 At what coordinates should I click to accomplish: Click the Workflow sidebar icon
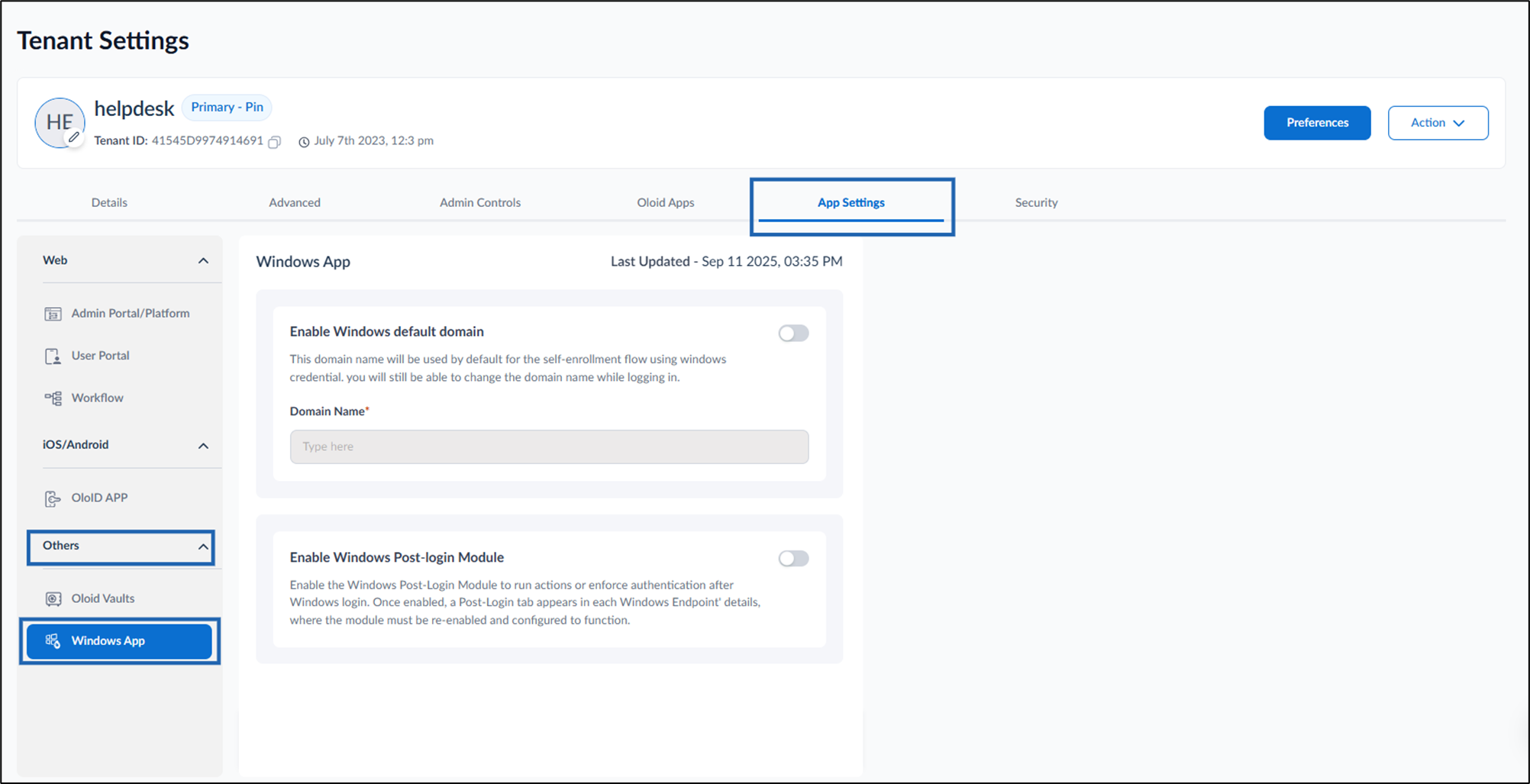(x=53, y=398)
